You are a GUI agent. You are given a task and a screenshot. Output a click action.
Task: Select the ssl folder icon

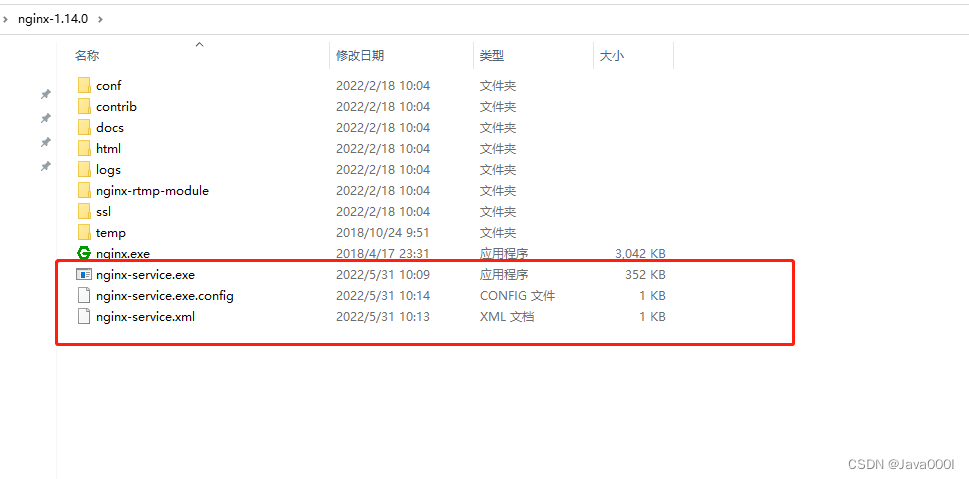pos(84,211)
